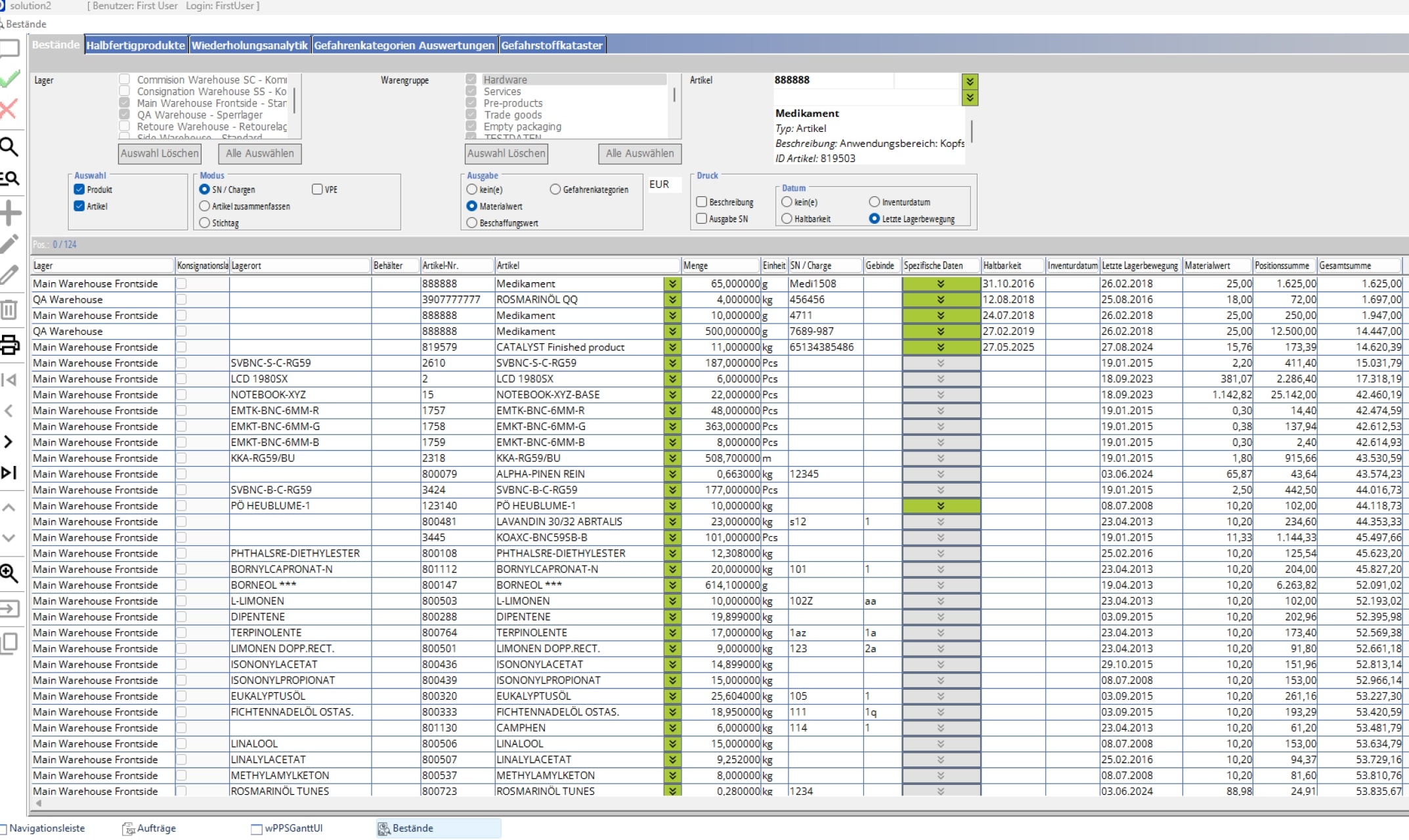Expand article dropdown in first Medikament row
This screenshot has height=840, width=1409.
pyautogui.click(x=672, y=283)
